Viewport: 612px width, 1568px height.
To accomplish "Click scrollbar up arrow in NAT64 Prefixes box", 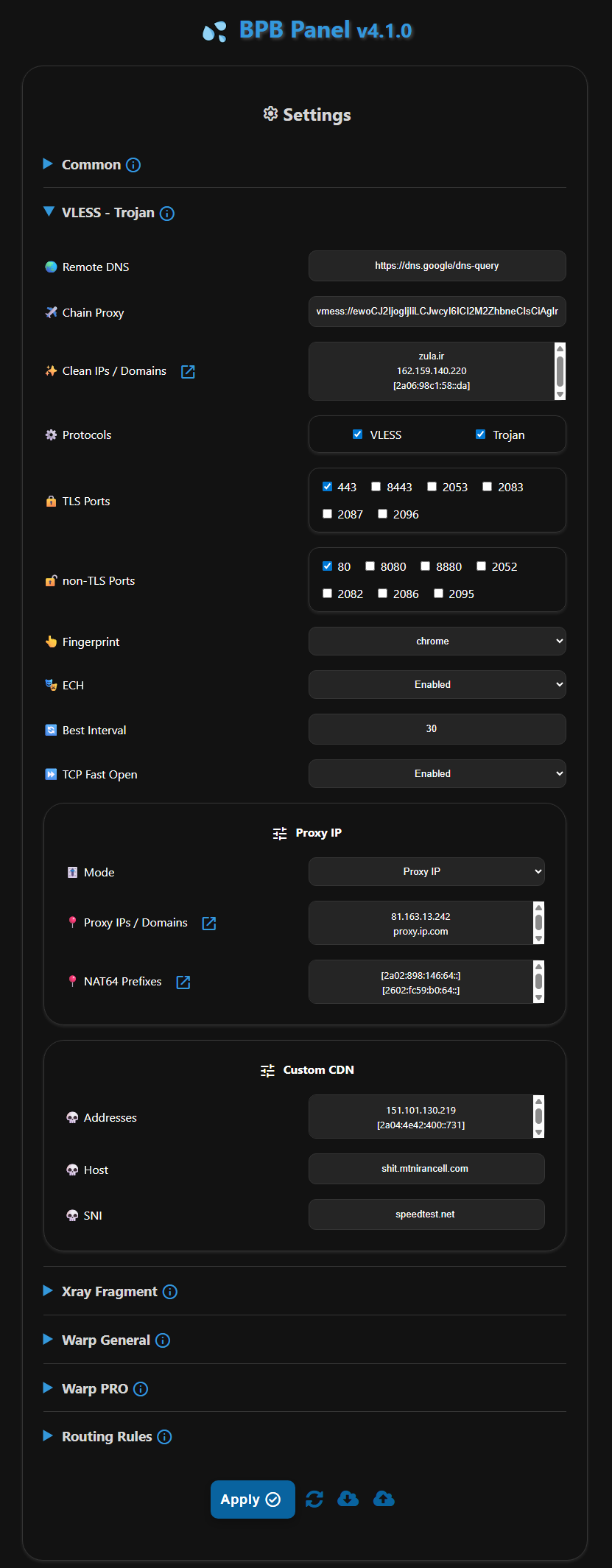I will [x=539, y=966].
